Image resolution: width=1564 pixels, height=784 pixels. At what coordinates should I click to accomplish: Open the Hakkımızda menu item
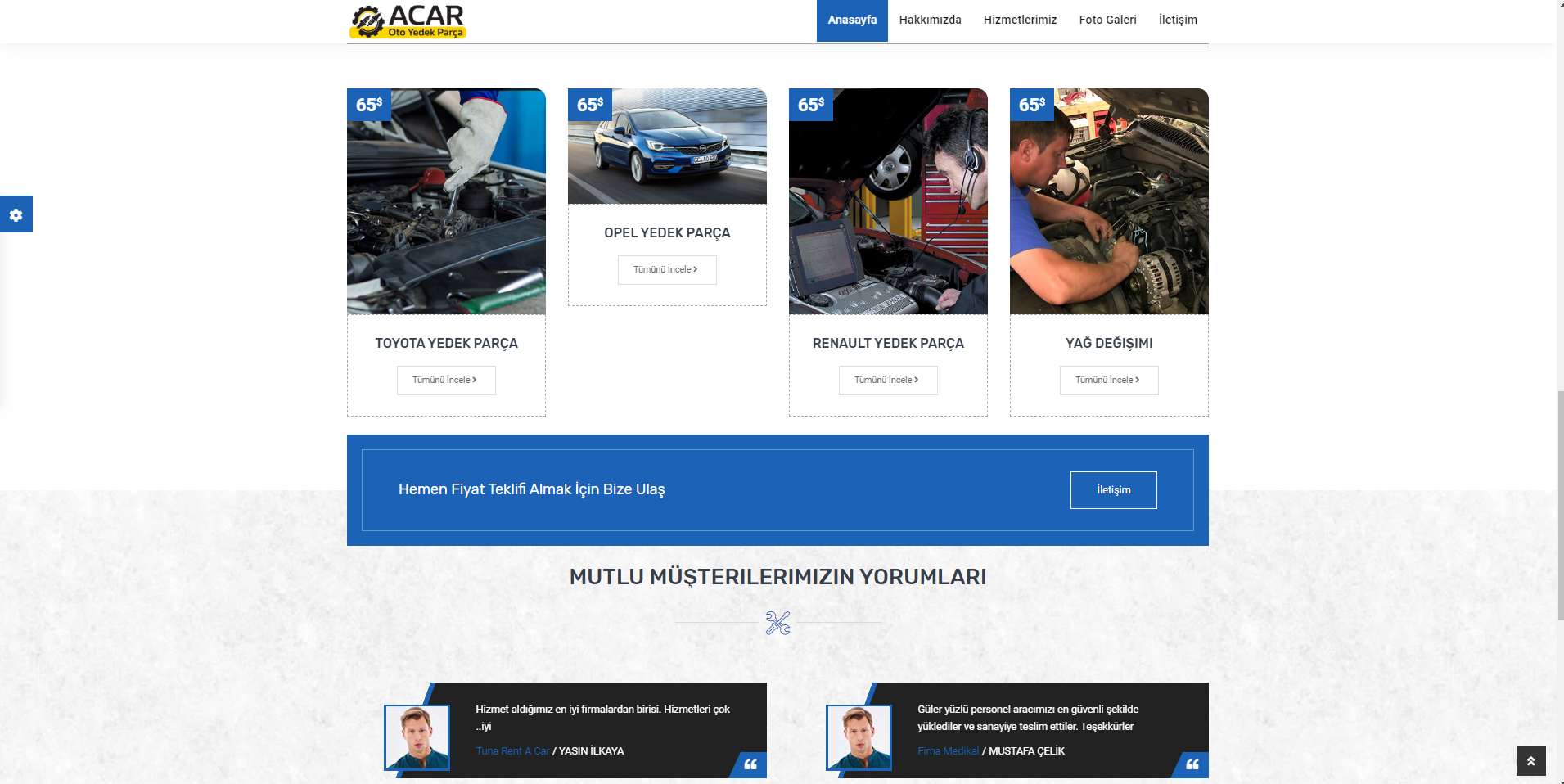(x=930, y=20)
